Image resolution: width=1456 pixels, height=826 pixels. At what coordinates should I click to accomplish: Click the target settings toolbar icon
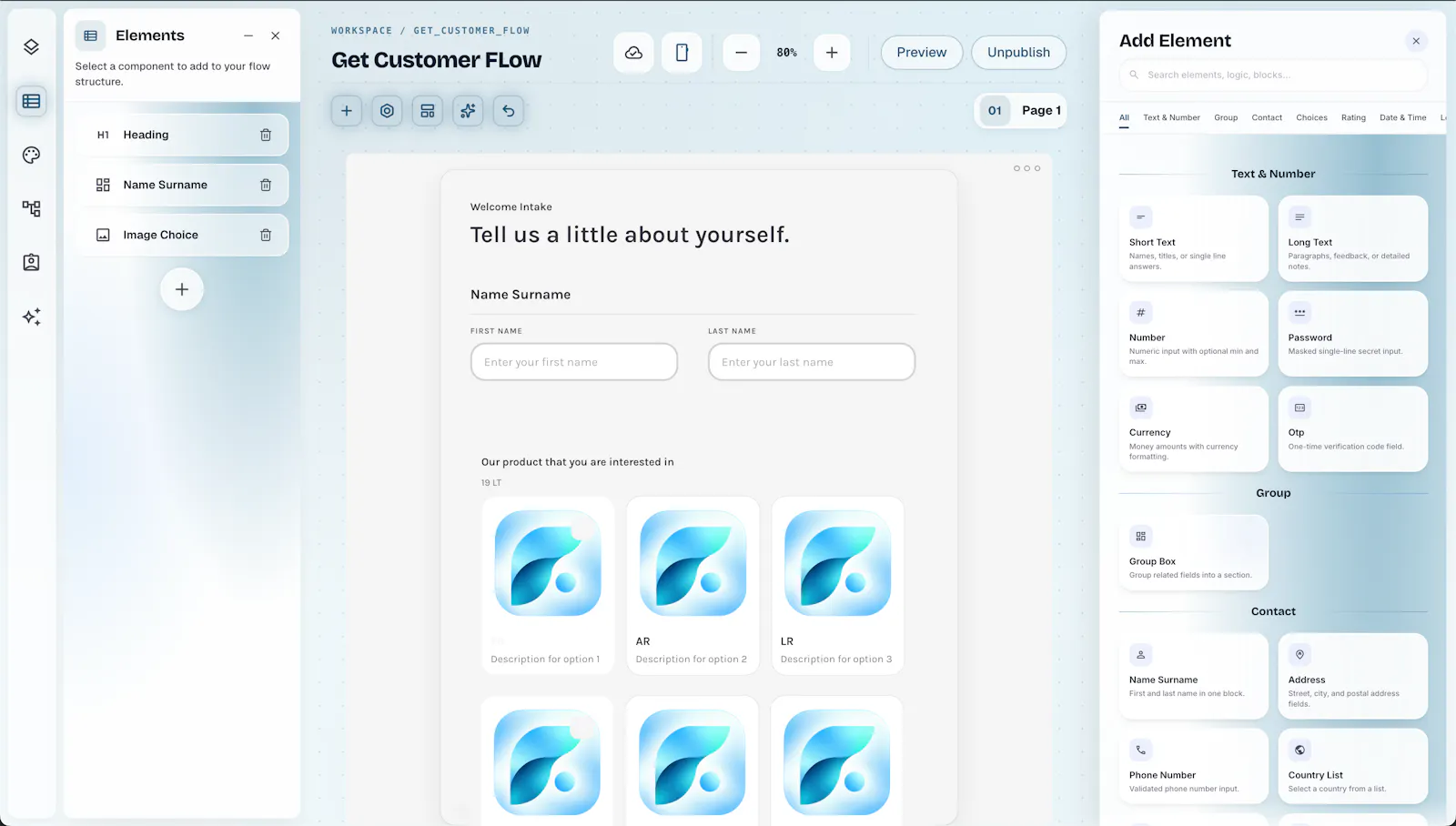[x=387, y=111]
